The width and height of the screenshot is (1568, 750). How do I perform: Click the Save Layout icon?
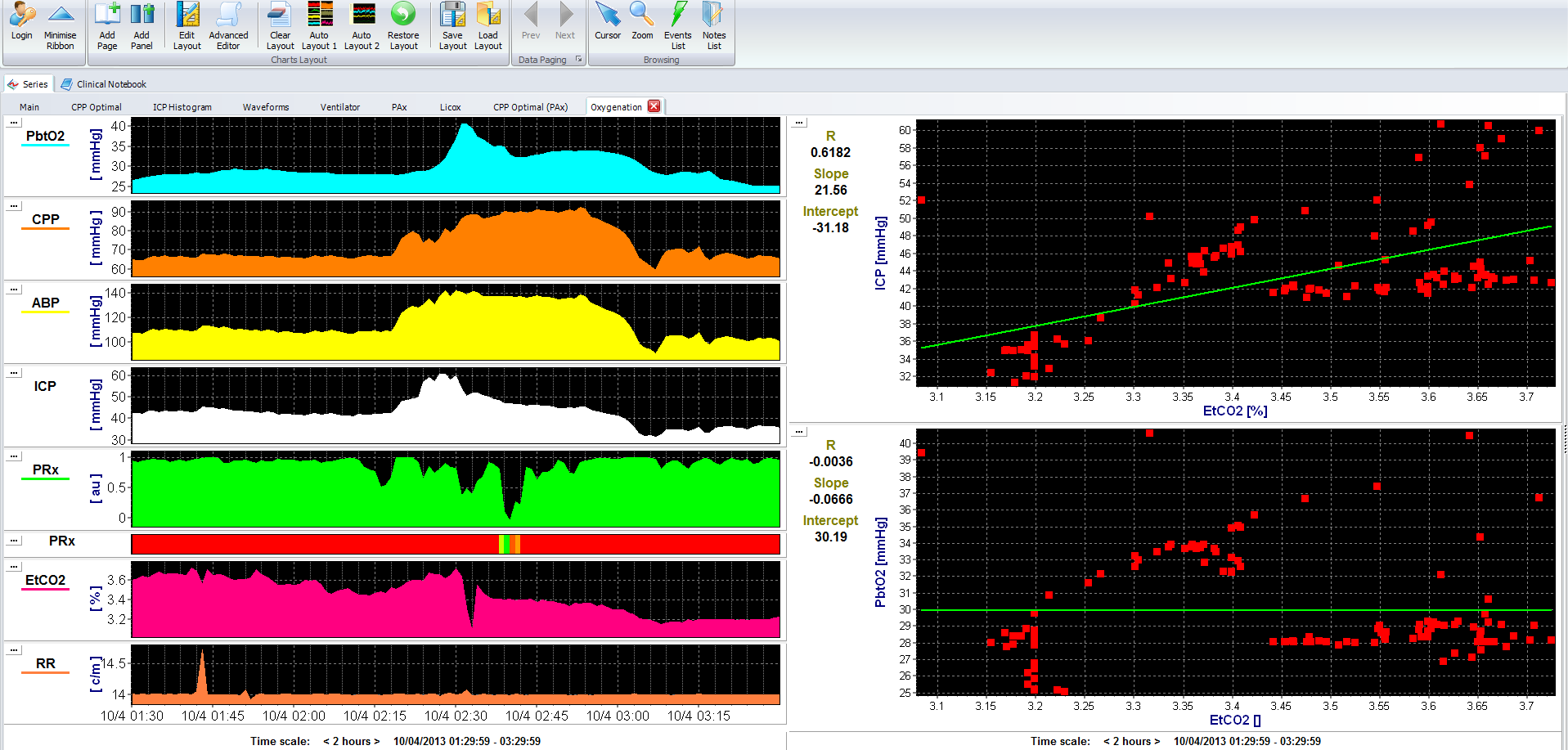(x=452, y=16)
